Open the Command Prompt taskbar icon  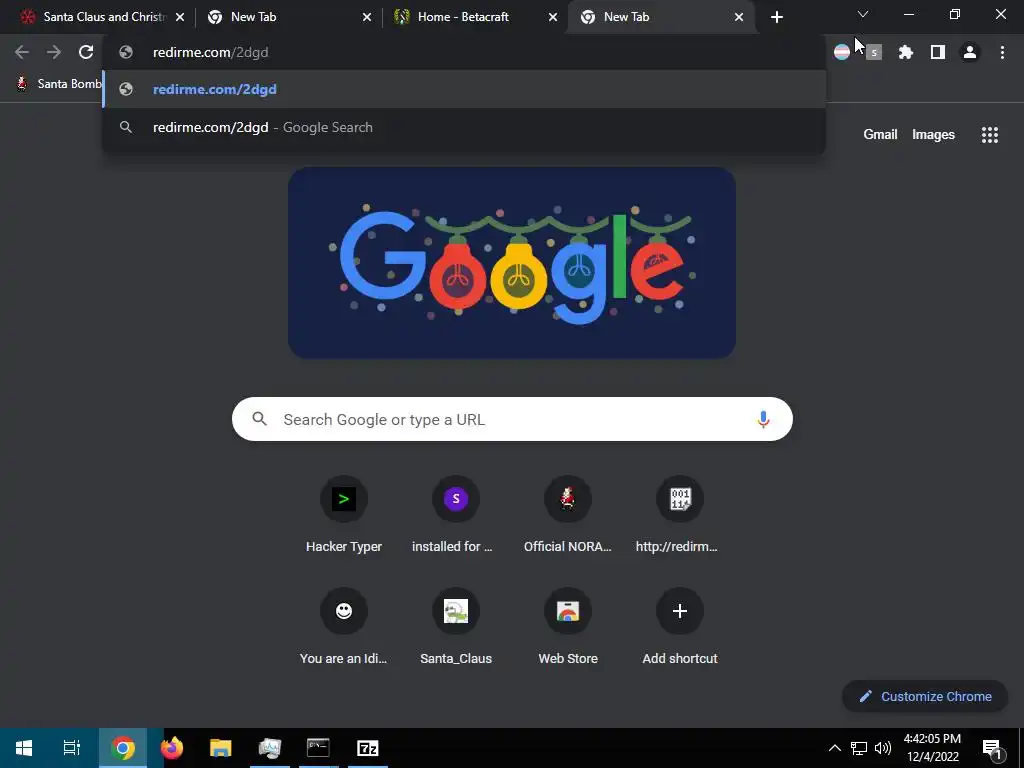(x=318, y=748)
